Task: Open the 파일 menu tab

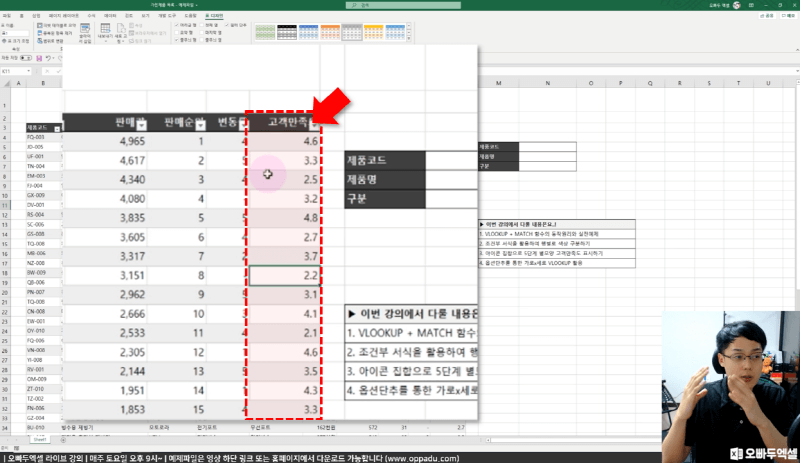Action: point(7,16)
